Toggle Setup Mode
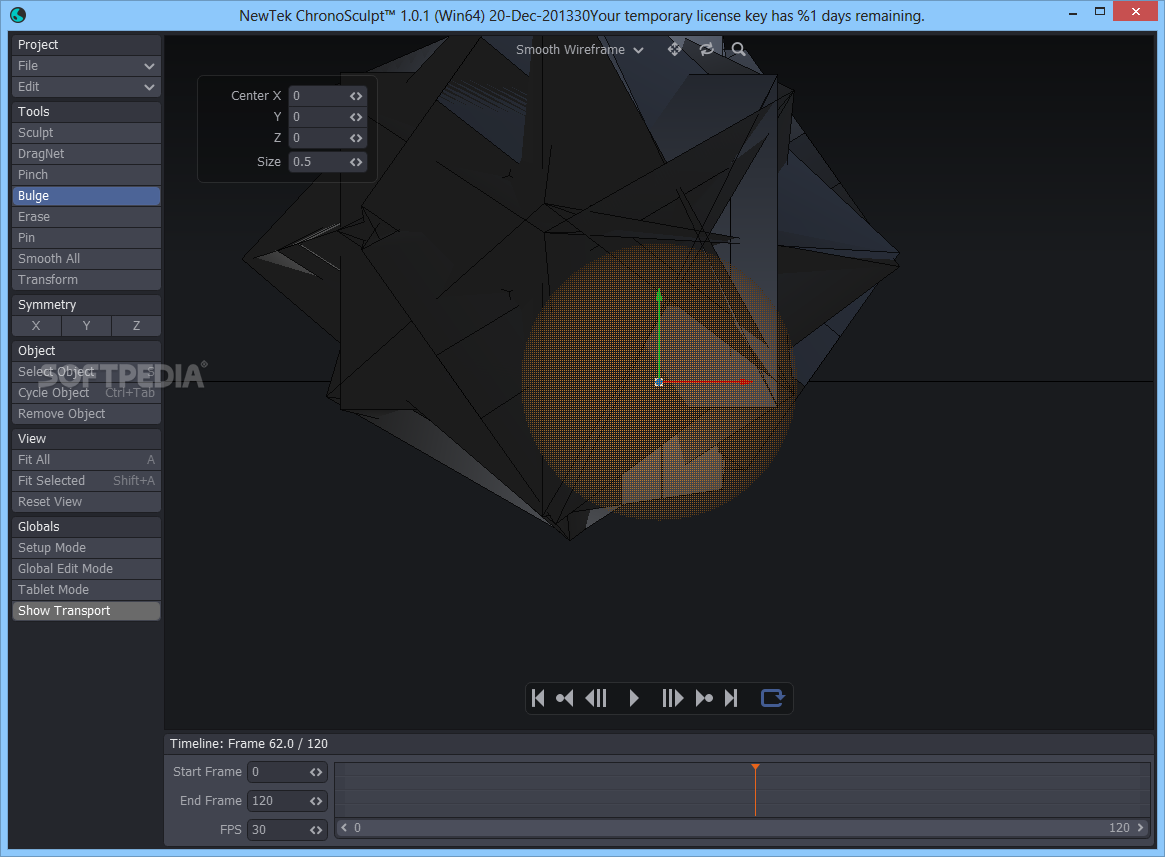Viewport: 1165px width, 857px height. [x=86, y=548]
